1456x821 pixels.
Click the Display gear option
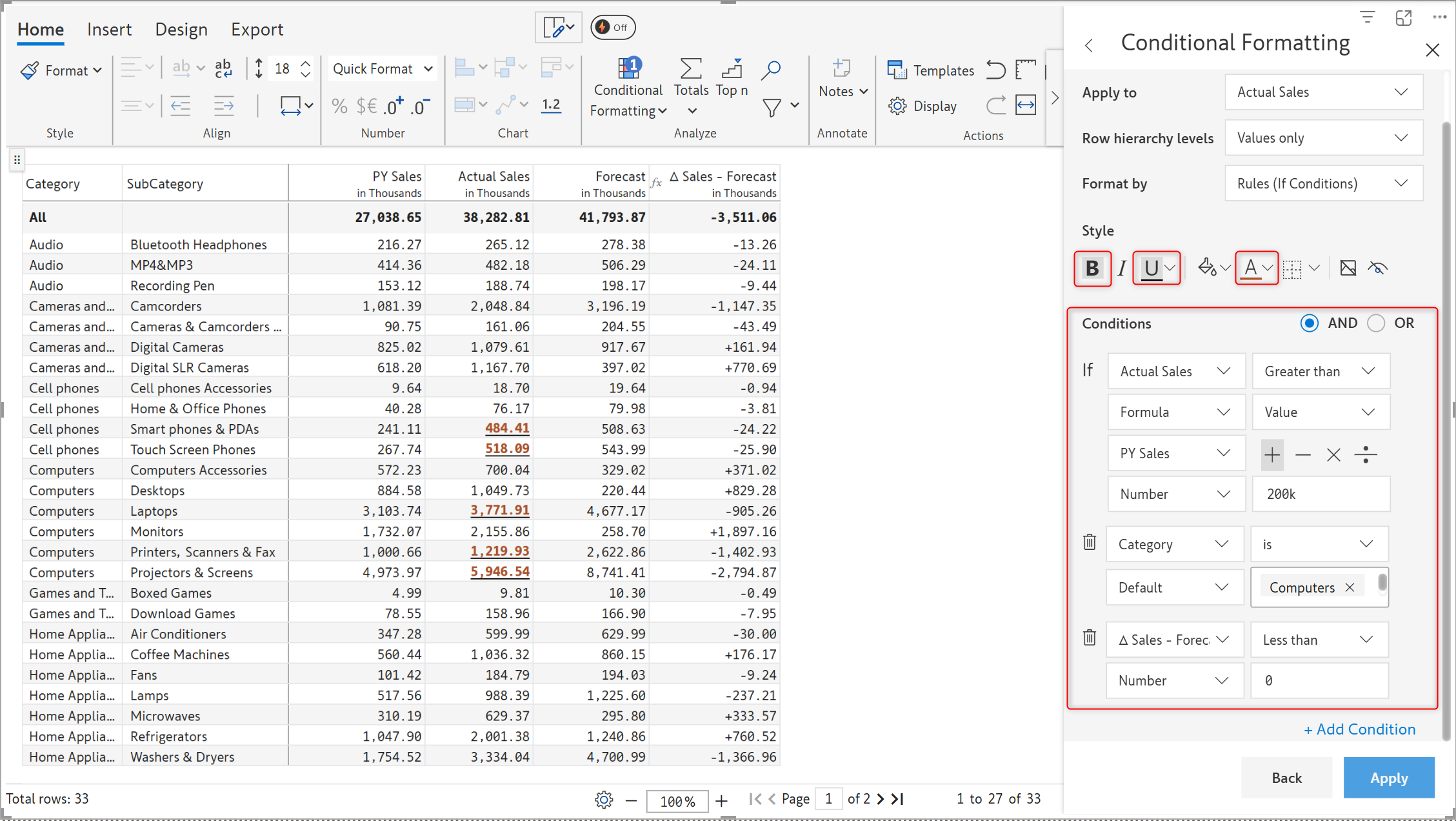922,106
